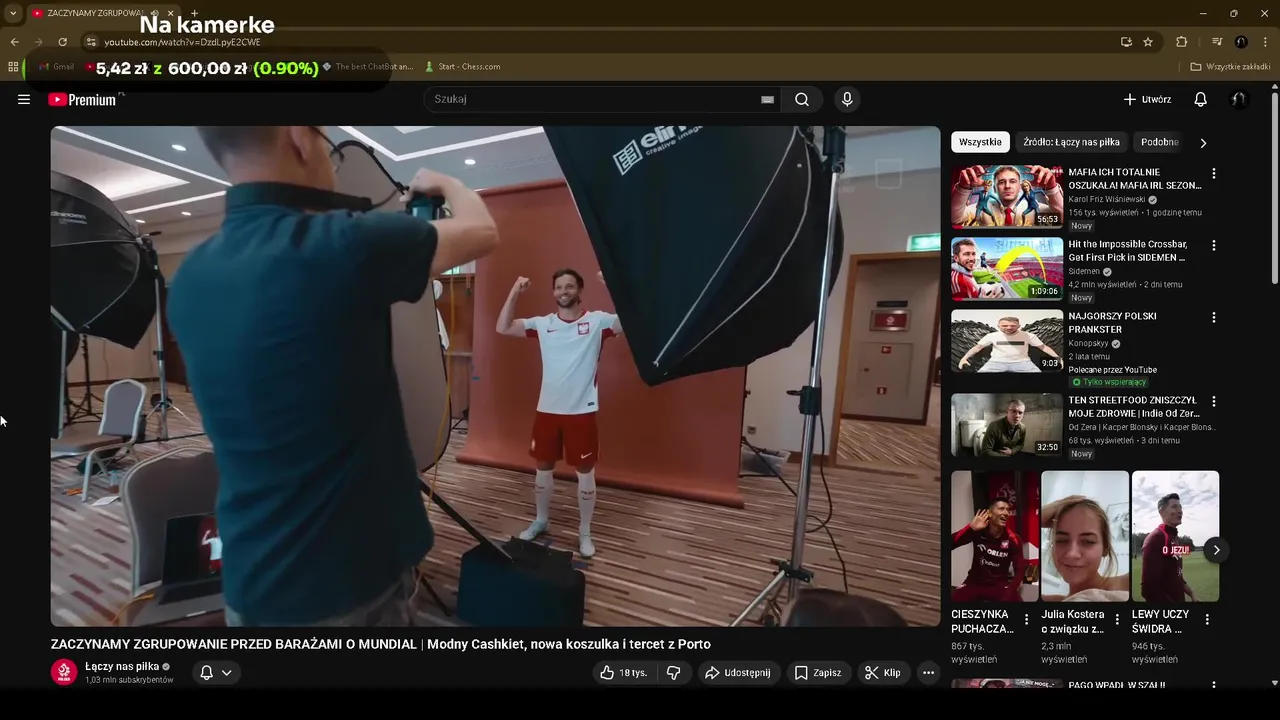Go back in browser history
1280x720 pixels.
click(14, 42)
